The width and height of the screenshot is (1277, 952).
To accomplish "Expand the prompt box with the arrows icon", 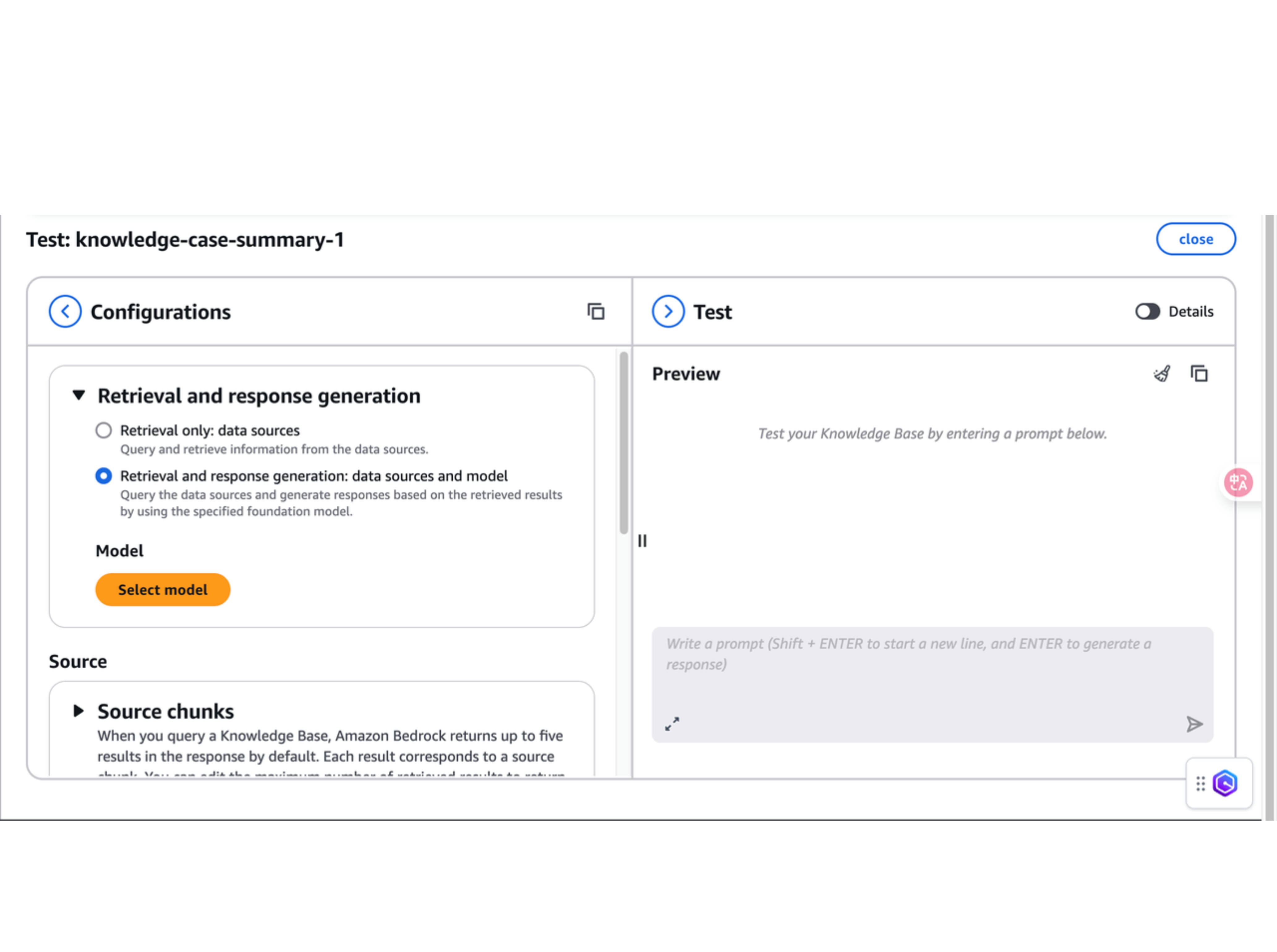I will pyautogui.click(x=672, y=724).
